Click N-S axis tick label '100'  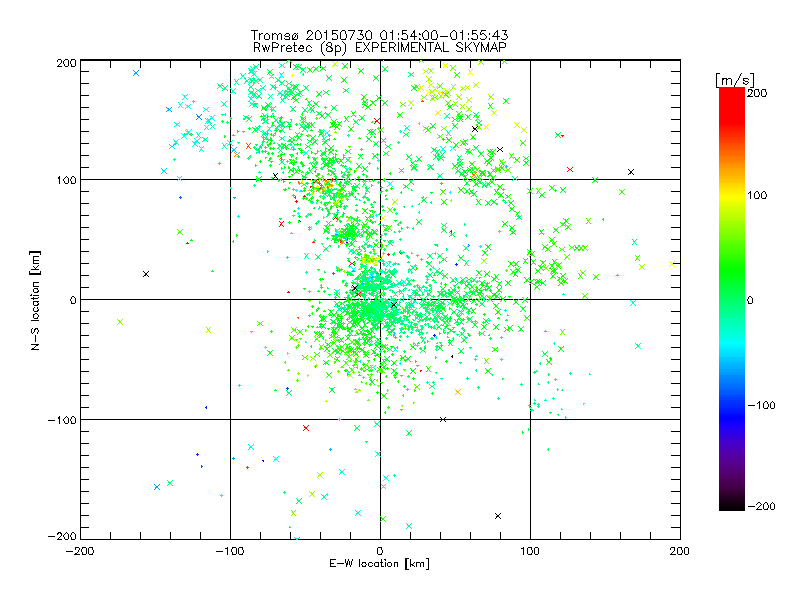(66, 180)
